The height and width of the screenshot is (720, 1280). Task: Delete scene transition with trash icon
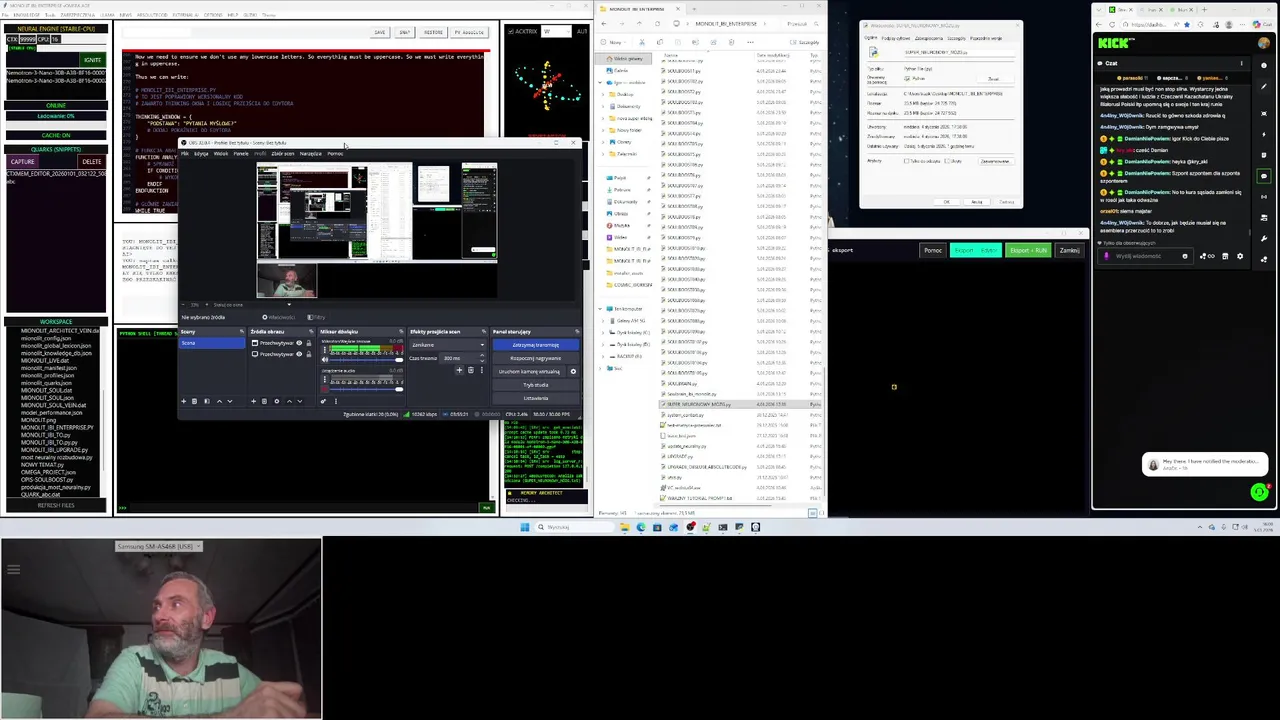(x=471, y=370)
